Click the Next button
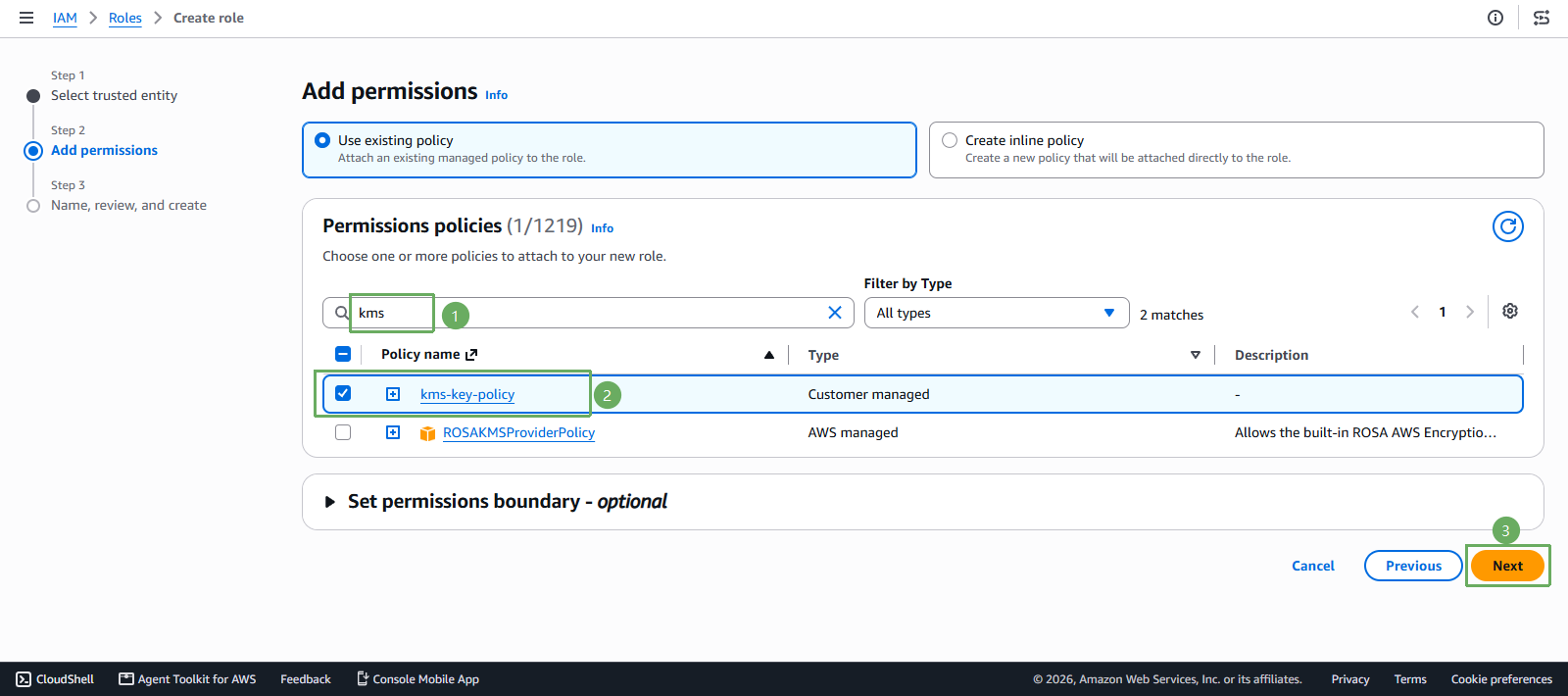The image size is (1568, 696). coord(1507,566)
